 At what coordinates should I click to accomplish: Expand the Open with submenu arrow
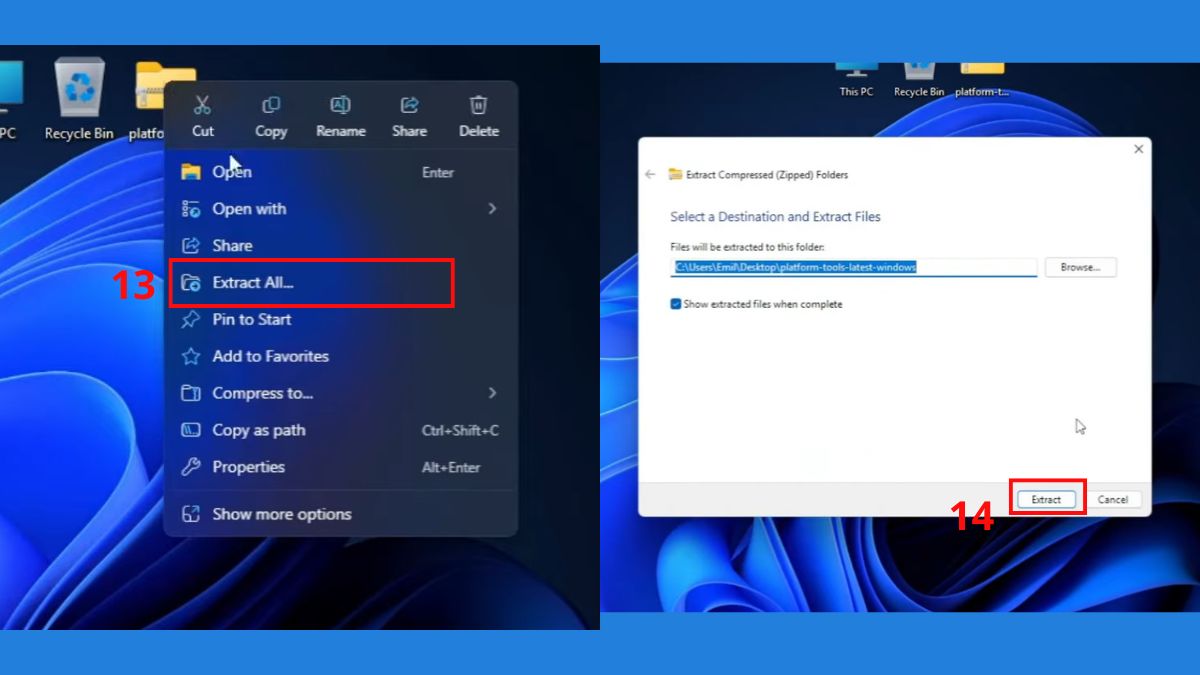492,209
